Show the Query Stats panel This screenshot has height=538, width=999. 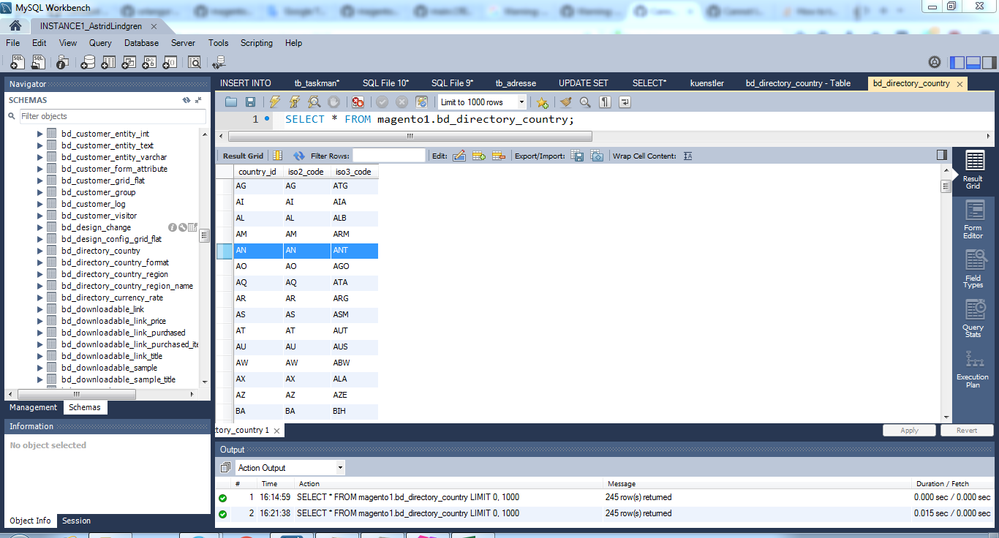(x=973, y=318)
